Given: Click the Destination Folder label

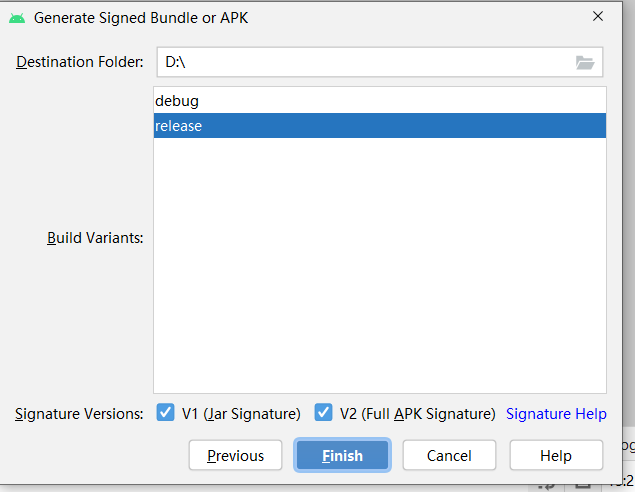Looking at the screenshot, I should coord(80,62).
